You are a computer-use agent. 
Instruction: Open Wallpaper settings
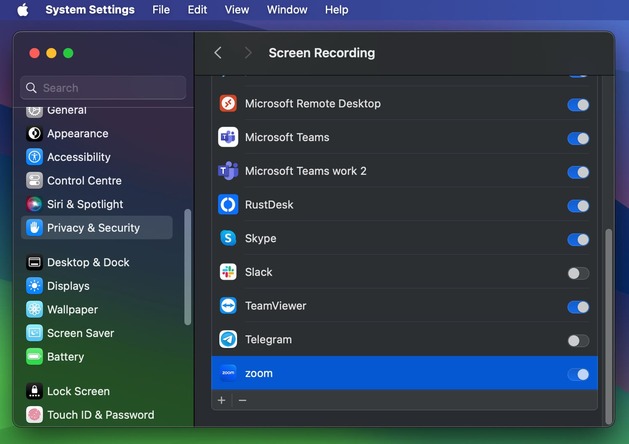pos(97,309)
